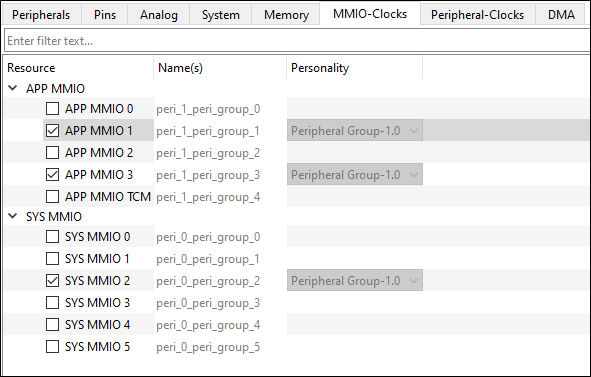Open the Pins tab
Viewport: 591px width, 377px height.
click(x=105, y=15)
